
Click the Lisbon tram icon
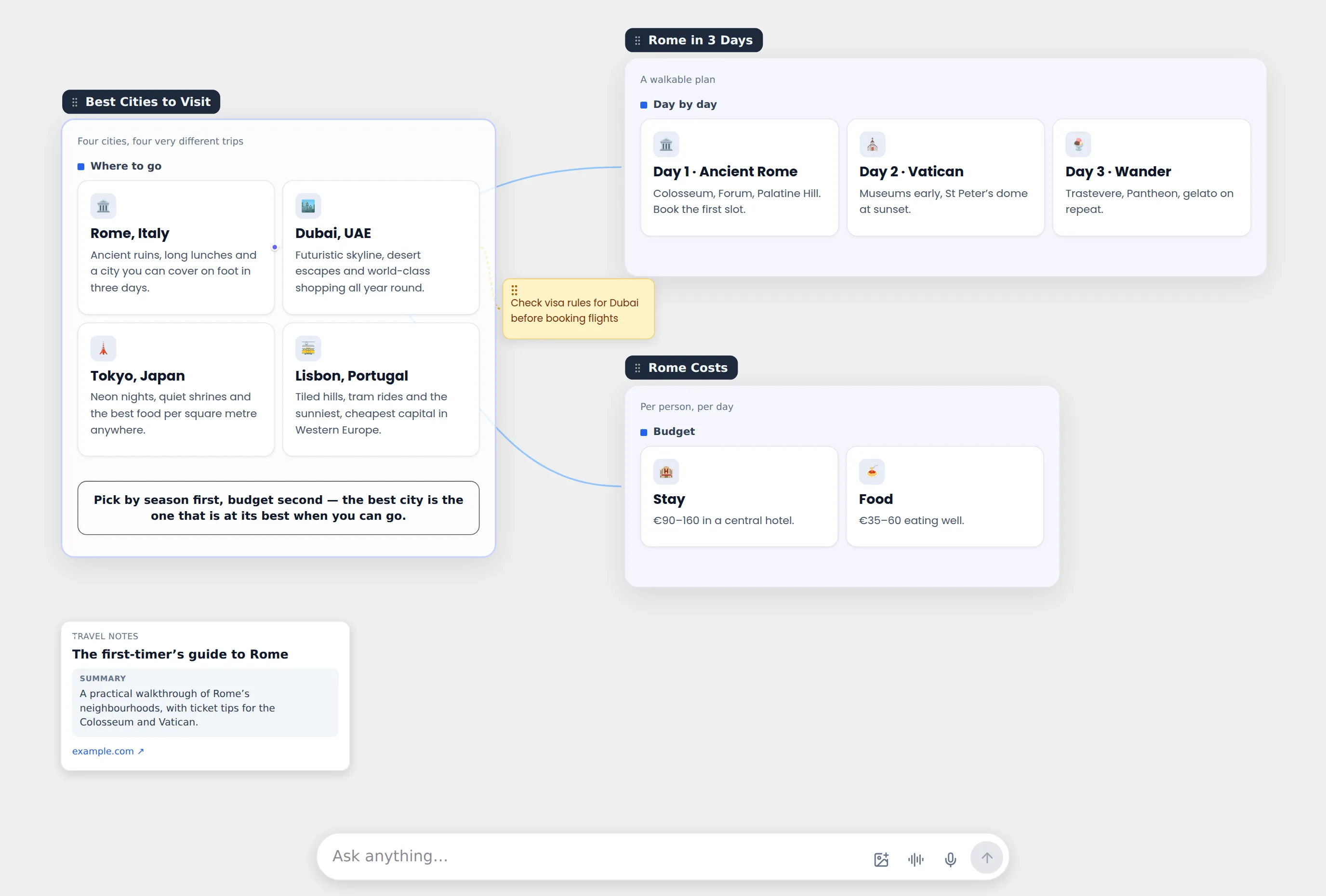pyautogui.click(x=308, y=348)
